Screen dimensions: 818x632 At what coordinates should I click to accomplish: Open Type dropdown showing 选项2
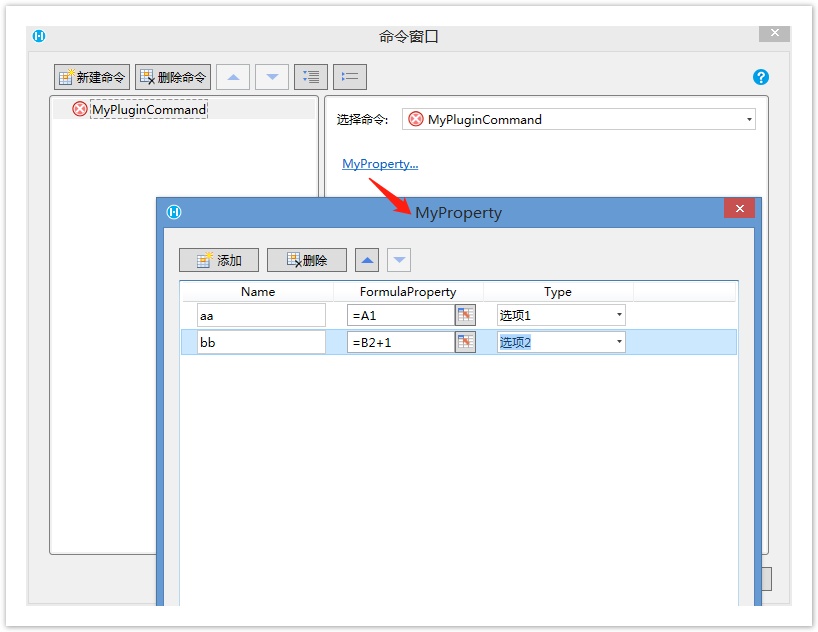tap(619, 342)
